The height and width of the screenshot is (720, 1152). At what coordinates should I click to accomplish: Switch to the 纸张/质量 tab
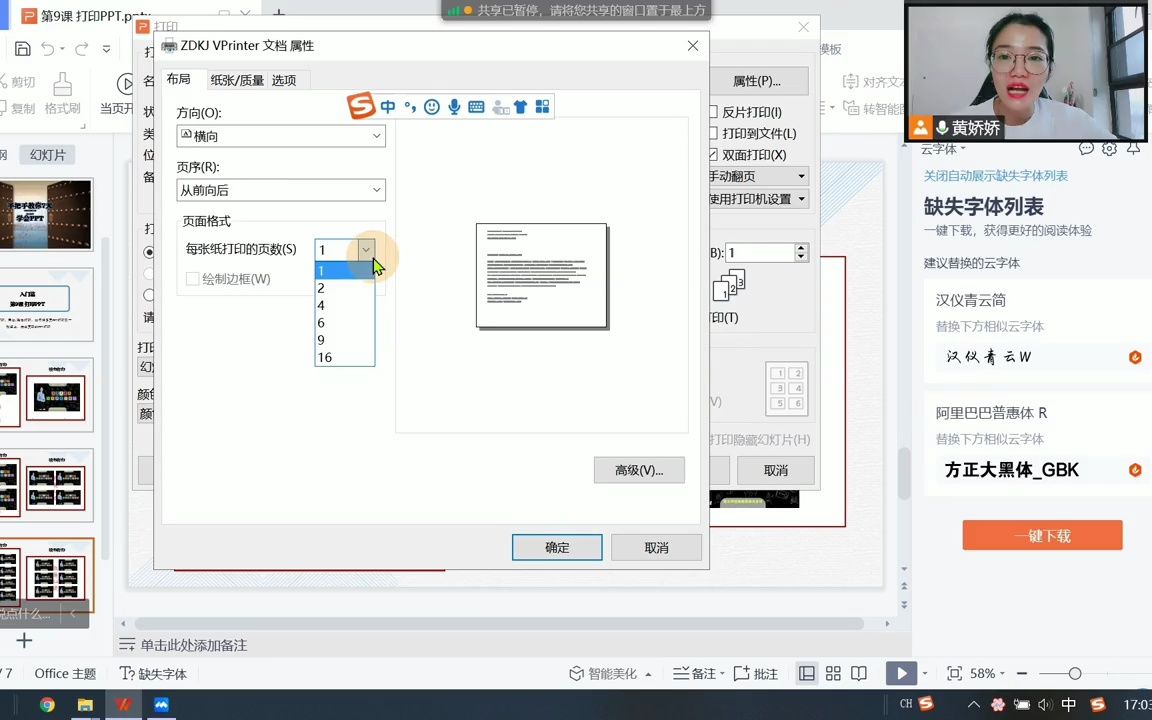(x=237, y=80)
